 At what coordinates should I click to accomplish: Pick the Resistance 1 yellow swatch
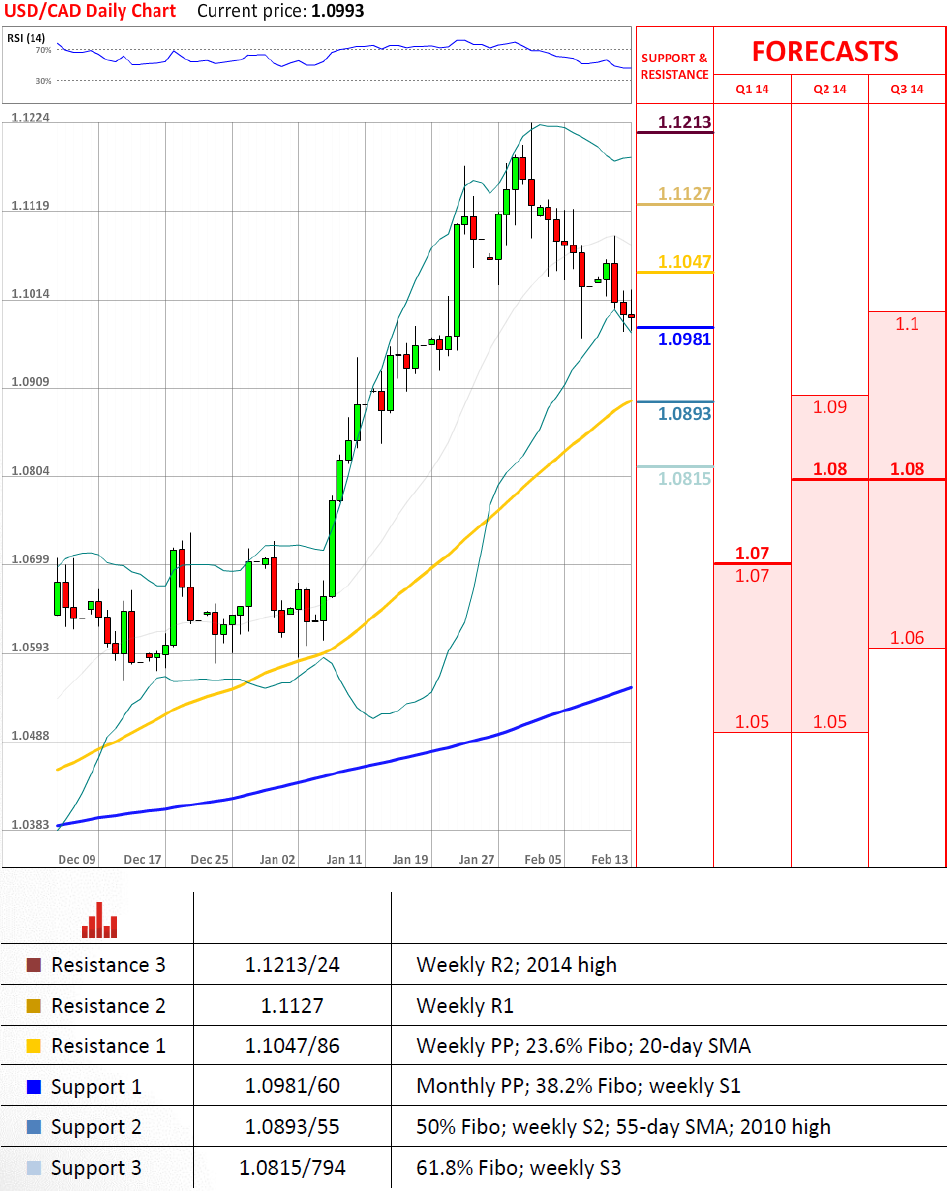pos(33,1046)
